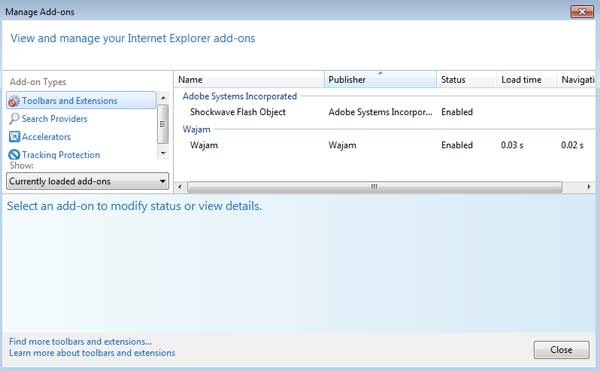
Task: Click the Tracking Protection blocked-circle icon
Action: pos(14,155)
